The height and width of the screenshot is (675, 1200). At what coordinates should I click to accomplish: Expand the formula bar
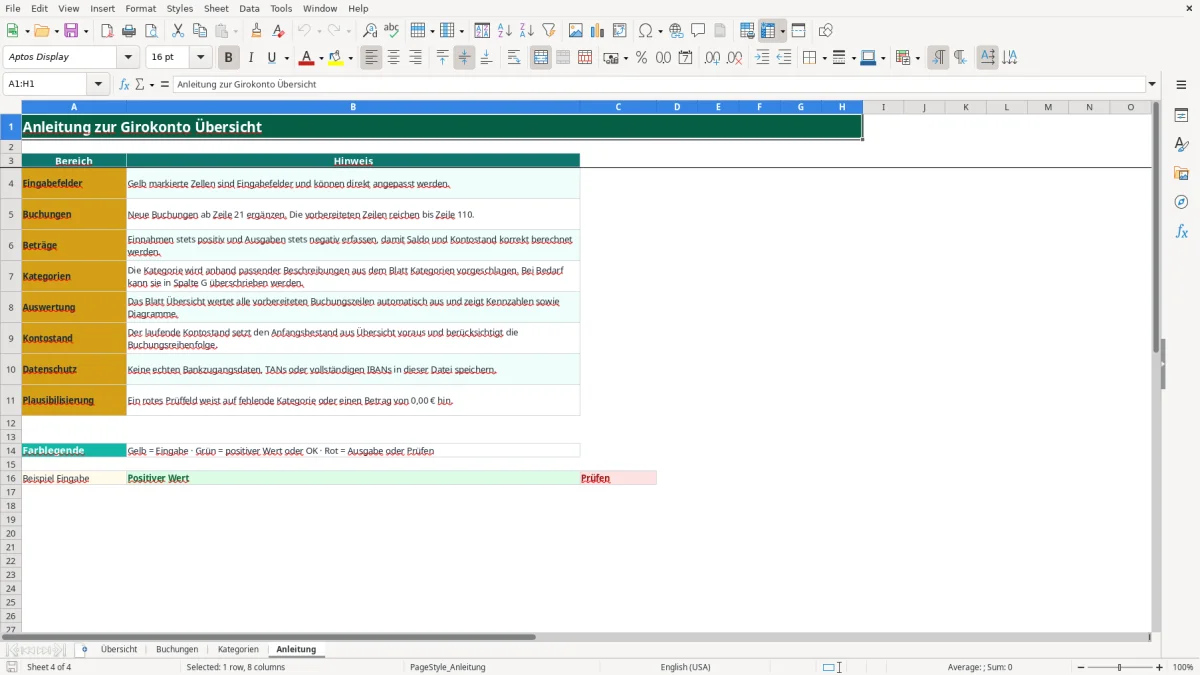[x=1152, y=85]
